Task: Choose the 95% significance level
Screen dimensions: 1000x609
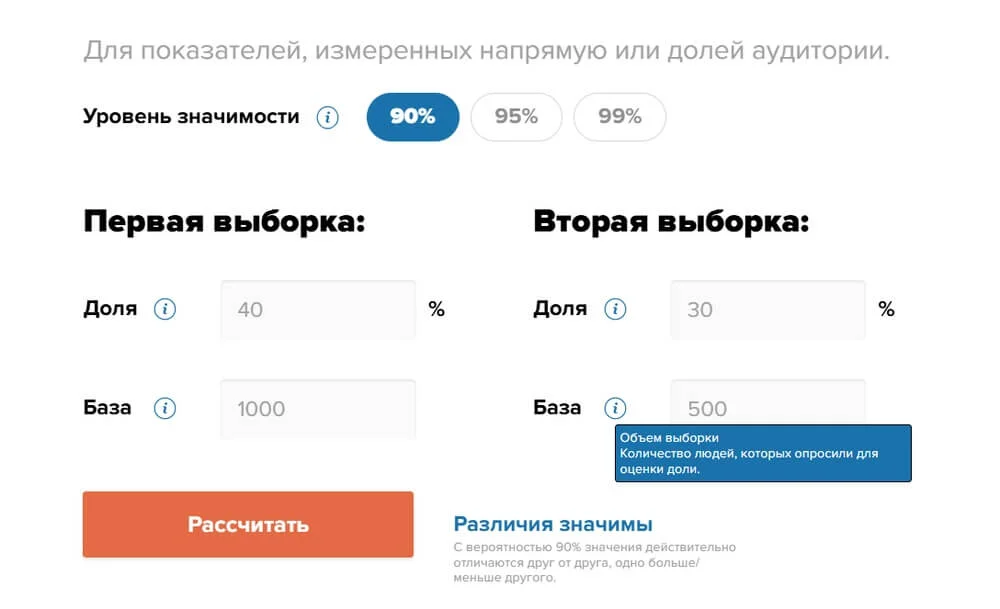Action: point(516,117)
